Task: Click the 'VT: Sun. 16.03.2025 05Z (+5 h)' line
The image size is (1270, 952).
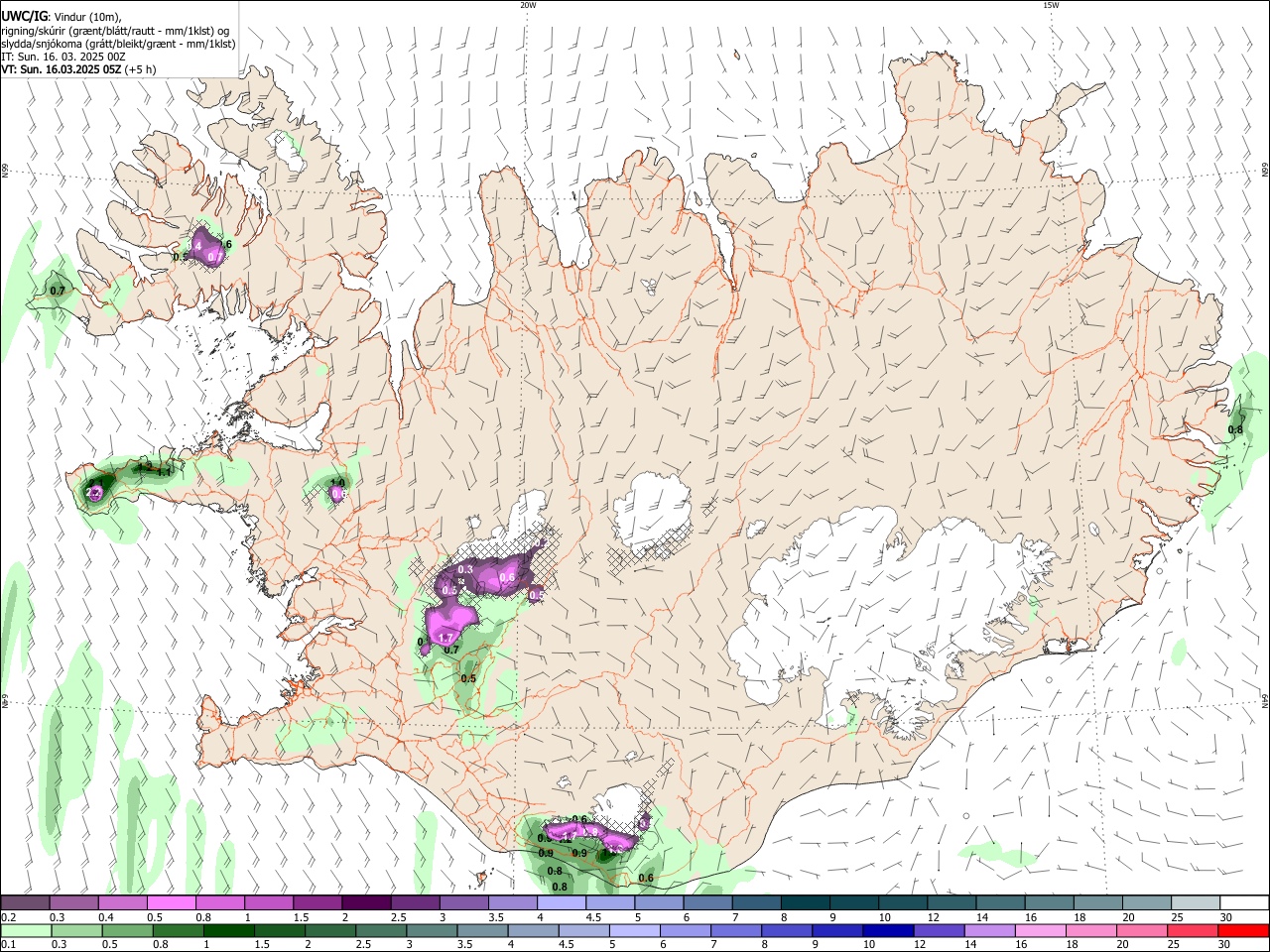Action: 78,70
